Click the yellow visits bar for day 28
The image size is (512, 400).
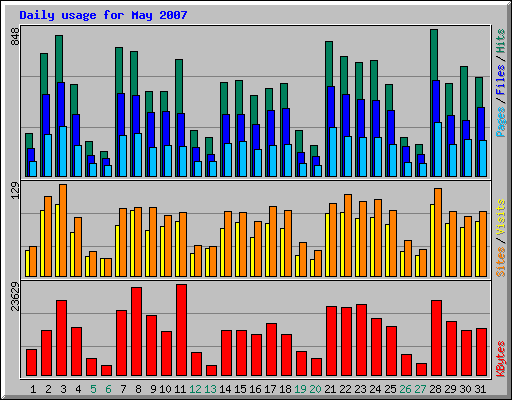(432, 240)
